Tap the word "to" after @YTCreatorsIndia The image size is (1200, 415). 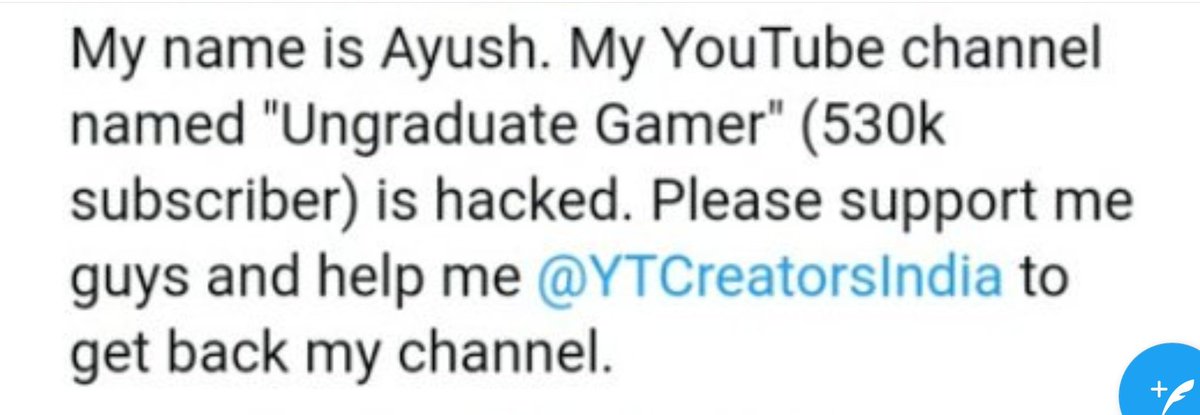1042,277
